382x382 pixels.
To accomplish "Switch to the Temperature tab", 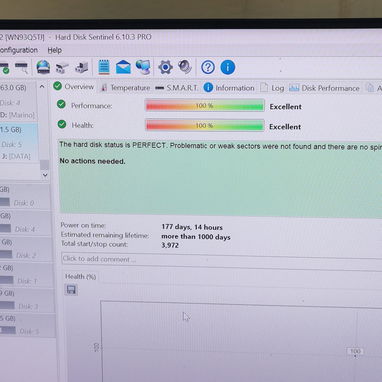I will (x=126, y=88).
